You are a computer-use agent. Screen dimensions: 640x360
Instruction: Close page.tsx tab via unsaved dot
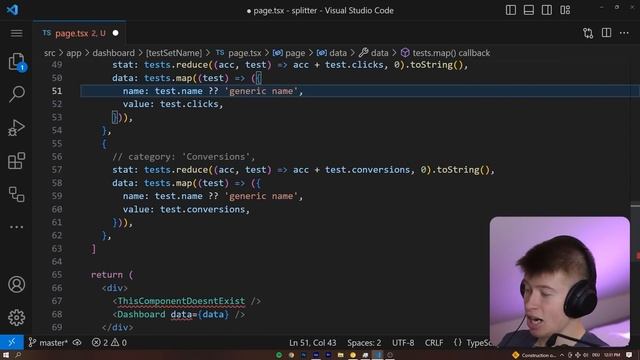point(116,33)
